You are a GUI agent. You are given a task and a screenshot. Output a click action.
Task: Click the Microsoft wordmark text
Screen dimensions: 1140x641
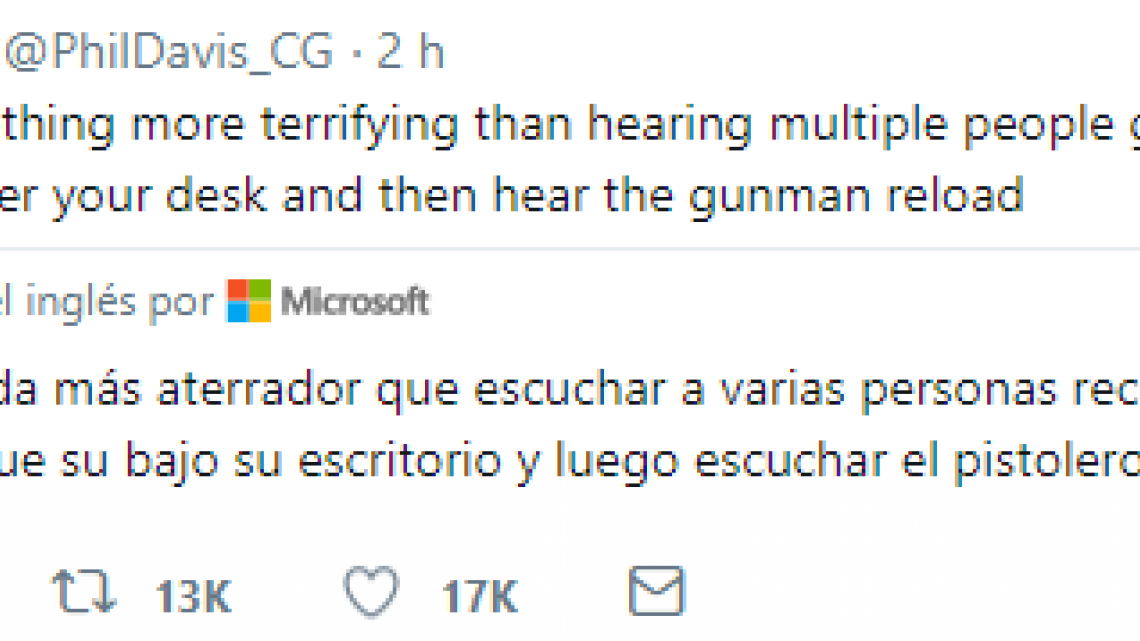click(x=356, y=301)
